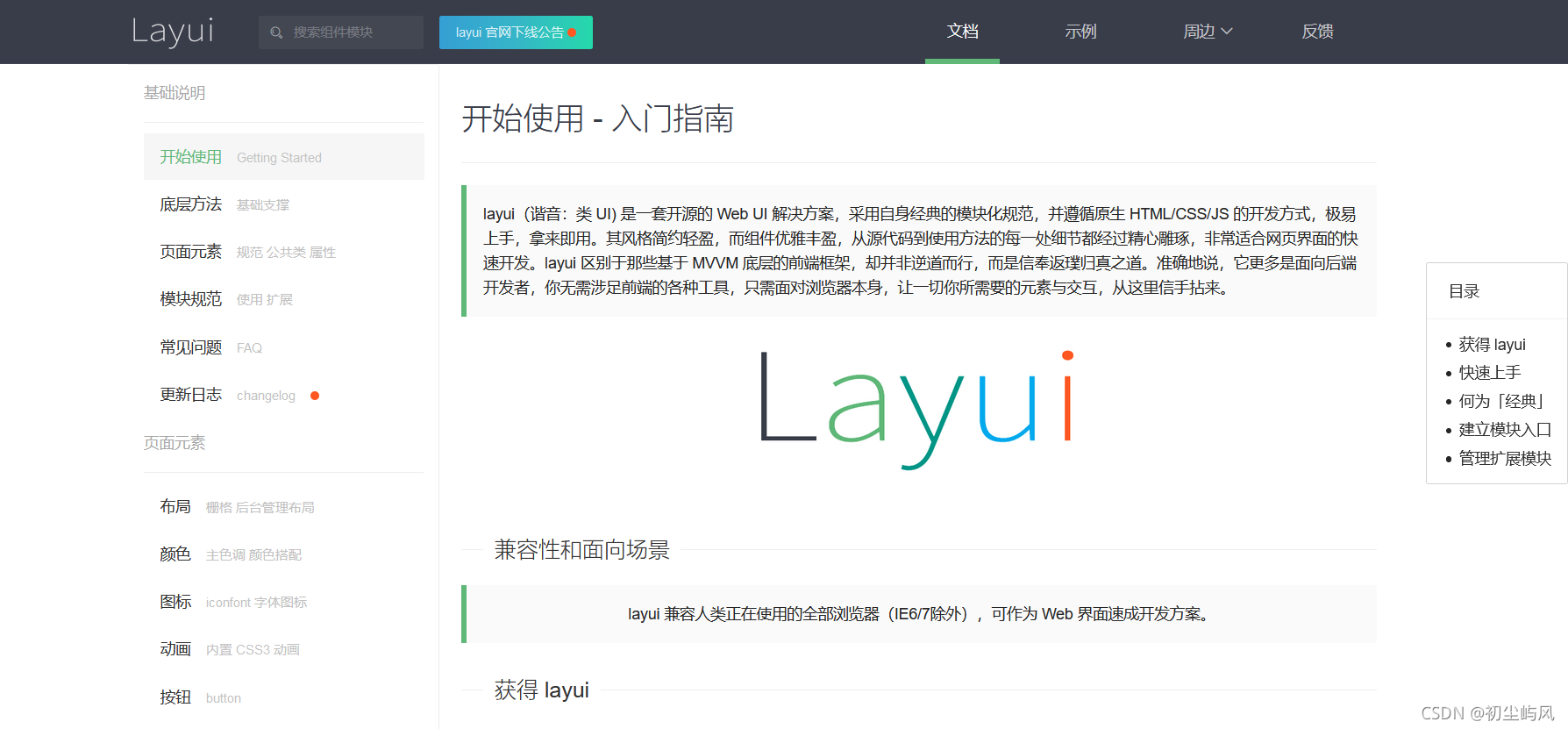Screen dimensions: 1568x729
Task: Jump to 建立模块入口 in 目录
Action: pos(1505,430)
